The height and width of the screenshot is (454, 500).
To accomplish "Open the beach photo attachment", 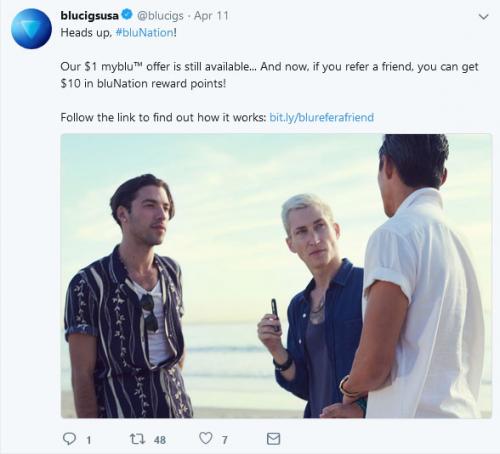I will tap(276, 276).
